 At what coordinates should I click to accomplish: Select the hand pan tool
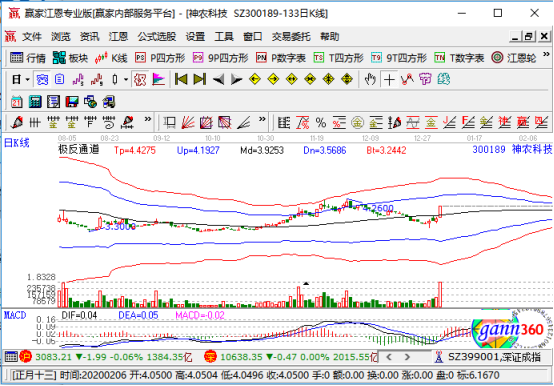(x=370, y=79)
